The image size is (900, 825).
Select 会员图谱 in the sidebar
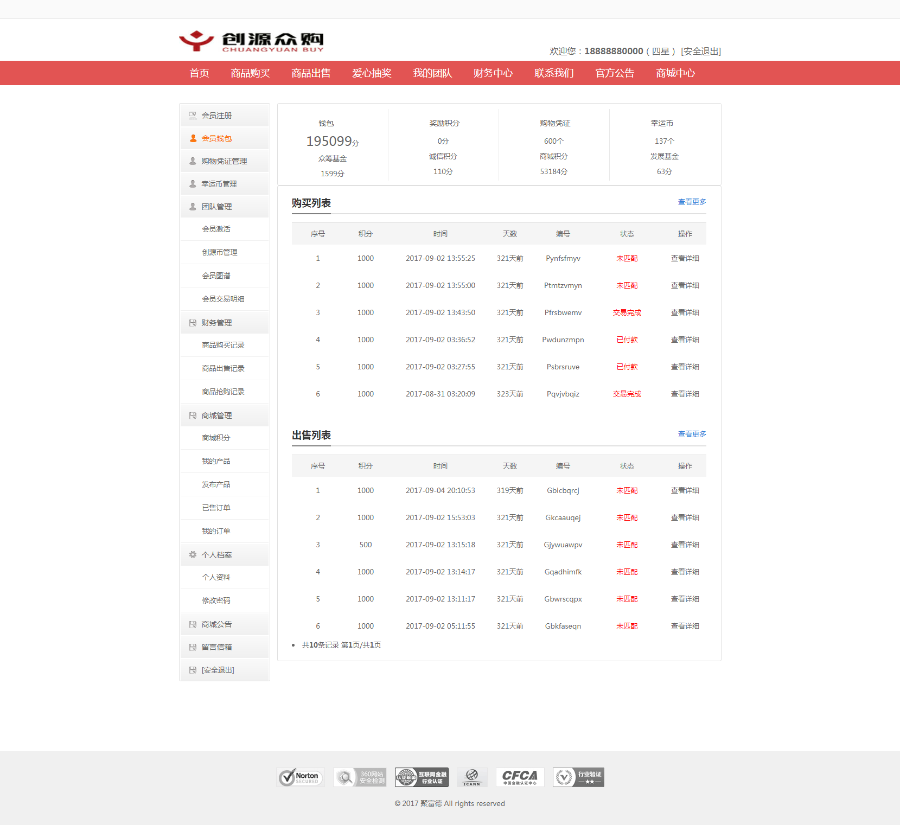(216, 276)
